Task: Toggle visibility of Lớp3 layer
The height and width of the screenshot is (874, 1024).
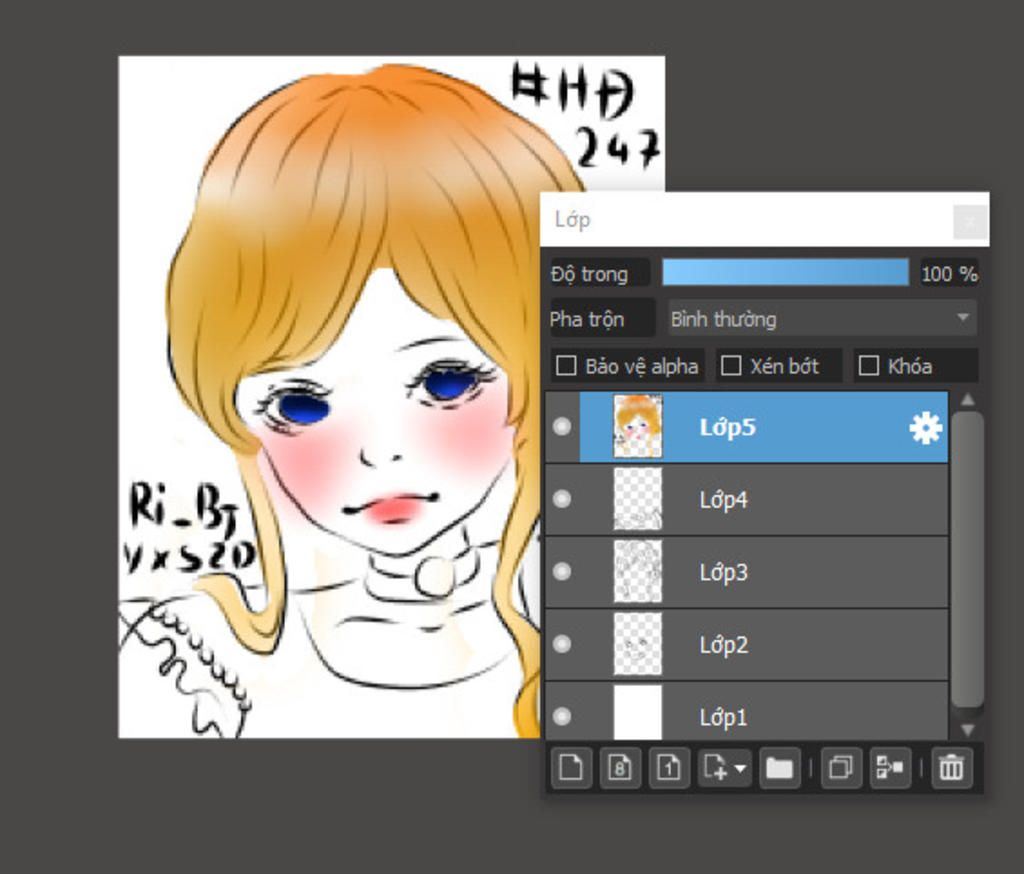Action: pyautogui.click(x=562, y=572)
